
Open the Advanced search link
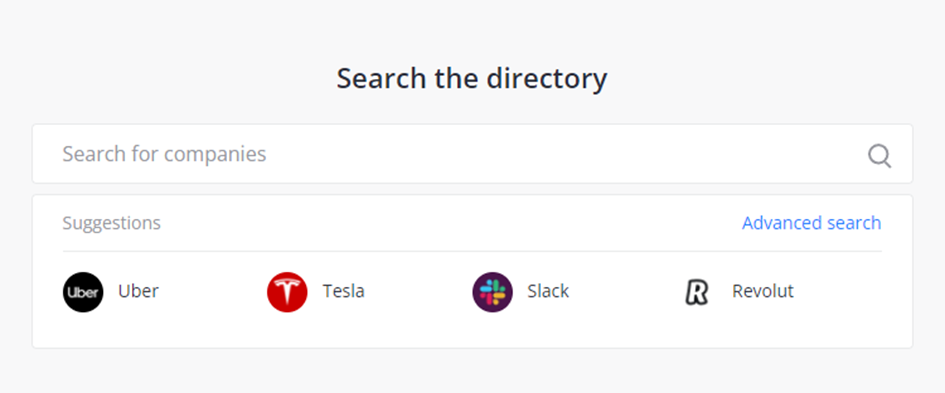811,223
